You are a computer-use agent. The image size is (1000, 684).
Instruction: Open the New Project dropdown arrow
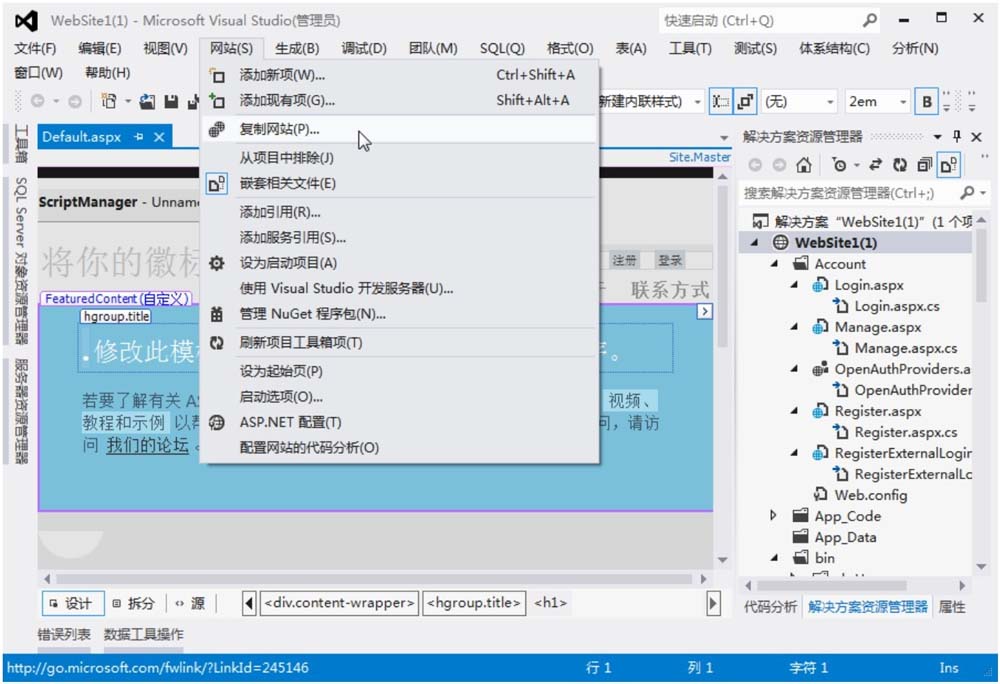[x=128, y=101]
